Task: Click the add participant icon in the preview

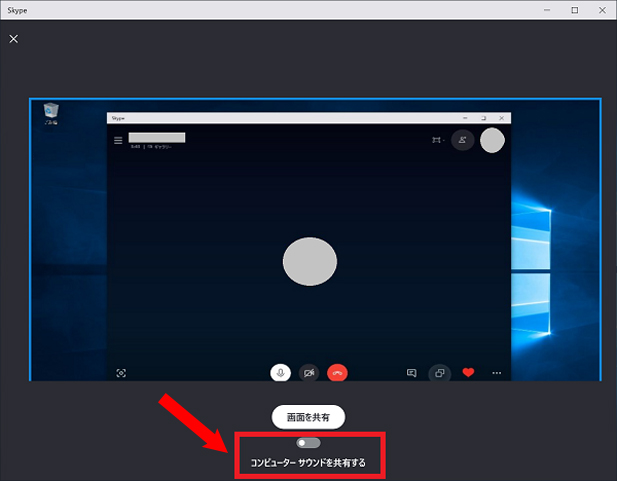Action: pyautogui.click(x=463, y=140)
